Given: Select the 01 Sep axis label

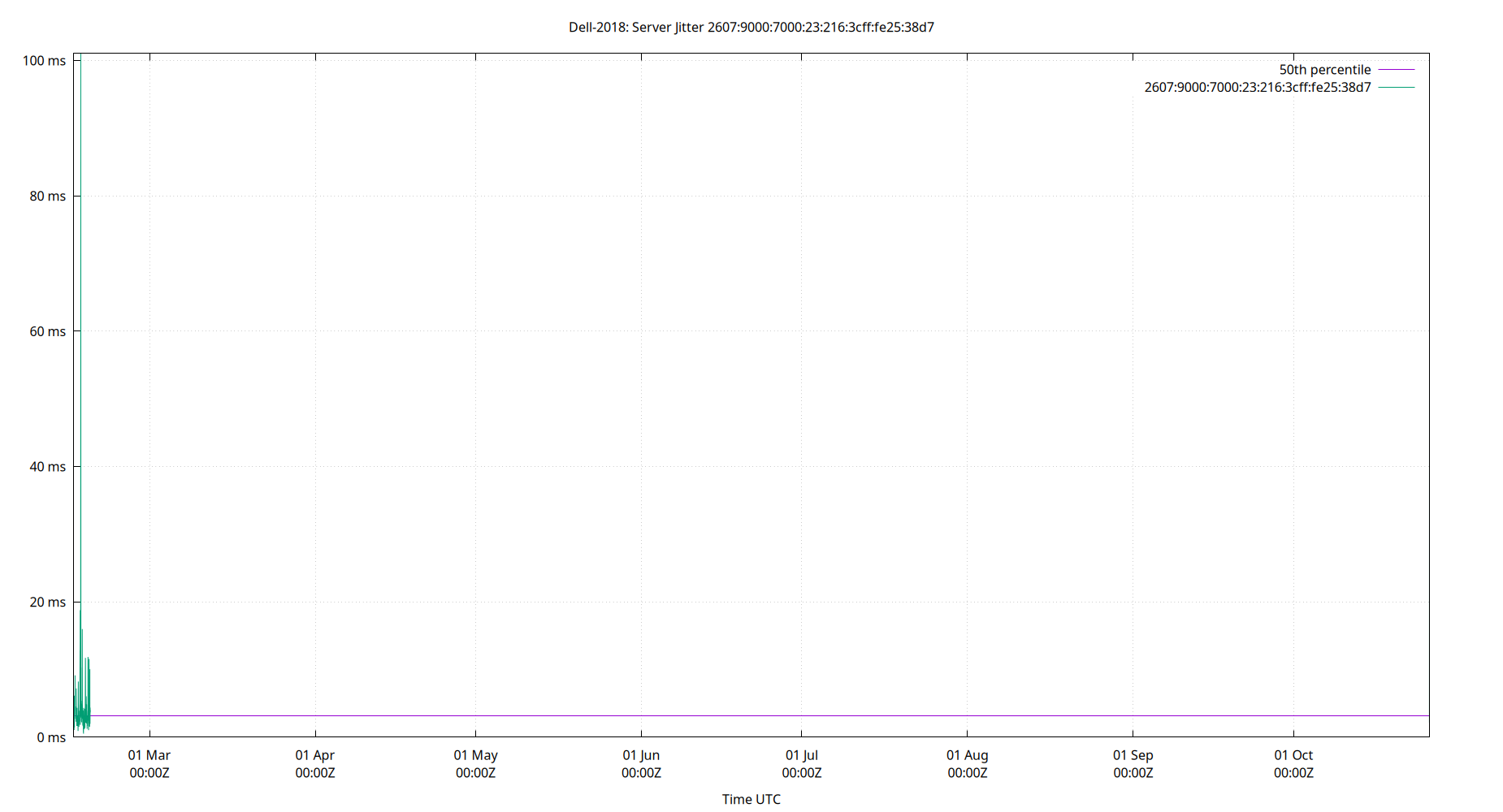Looking at the screenshot, I should 1133,755.
